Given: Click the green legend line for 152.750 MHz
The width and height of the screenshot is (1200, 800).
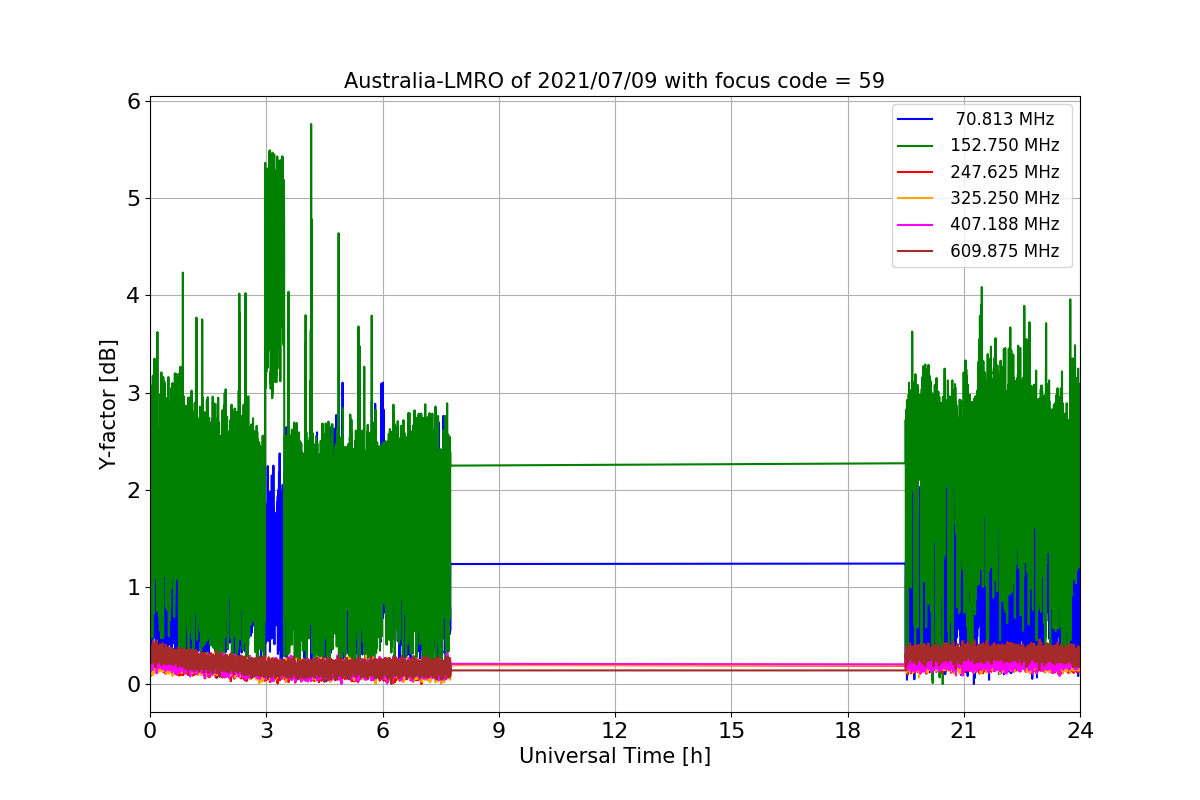Looking at the screenshot, I should tap(916, 146).
